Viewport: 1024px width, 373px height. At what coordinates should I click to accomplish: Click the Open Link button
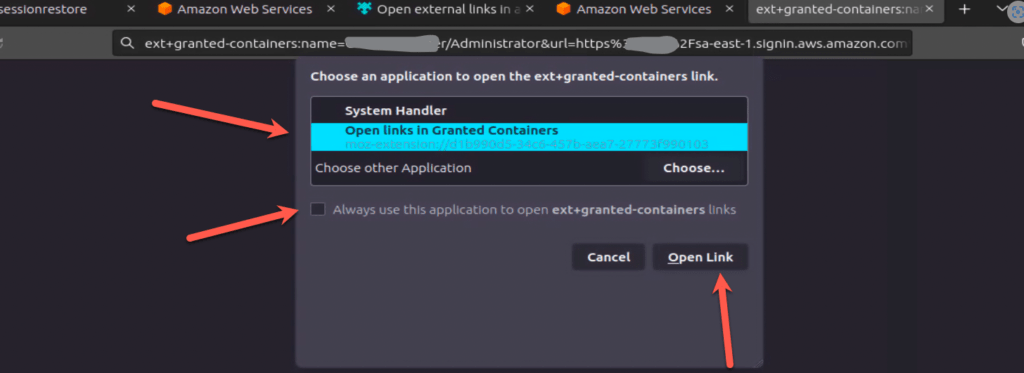click(700, 257)
